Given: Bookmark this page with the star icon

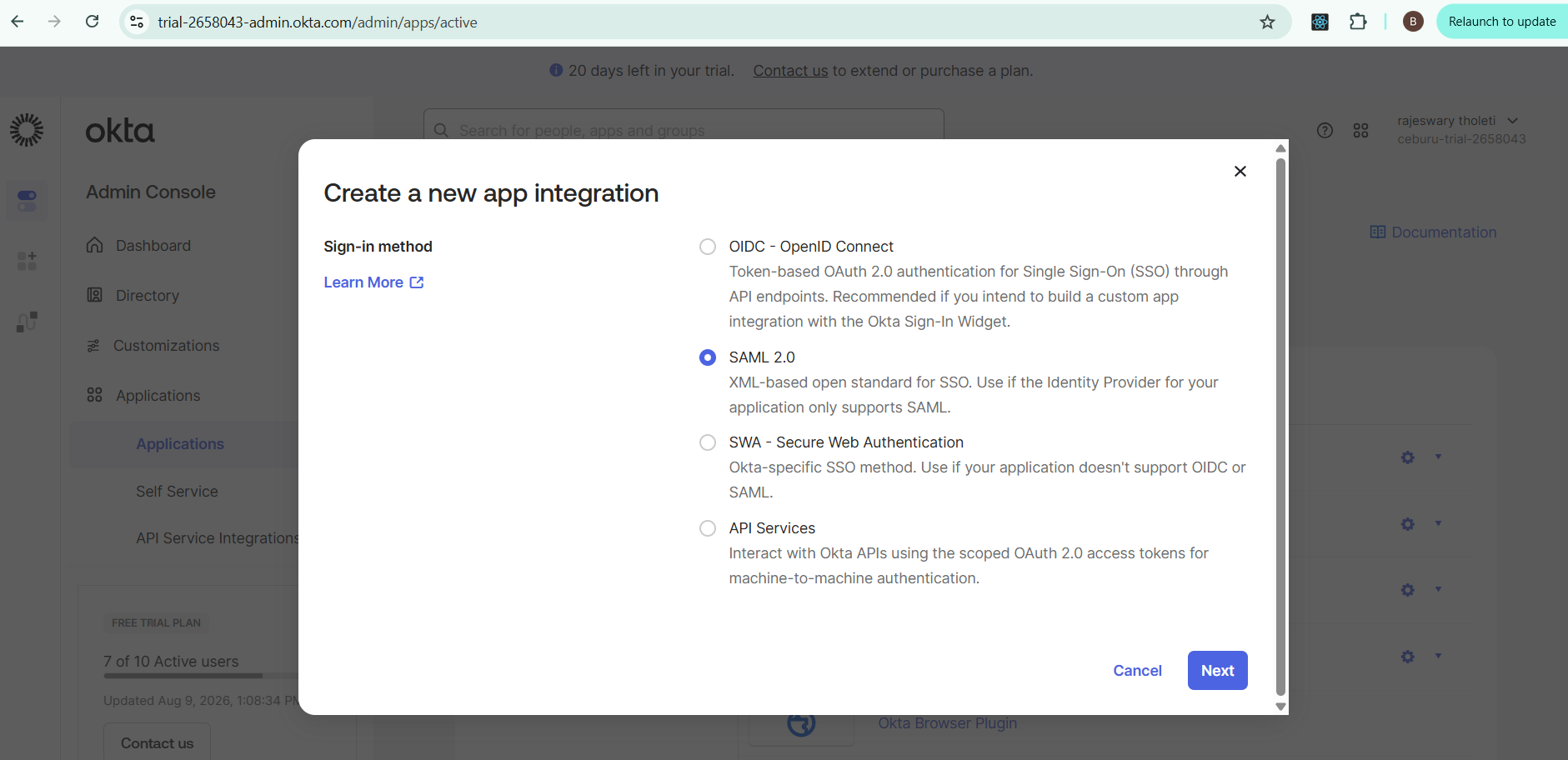Looking at the screenshot, I should pos(1267,22).
